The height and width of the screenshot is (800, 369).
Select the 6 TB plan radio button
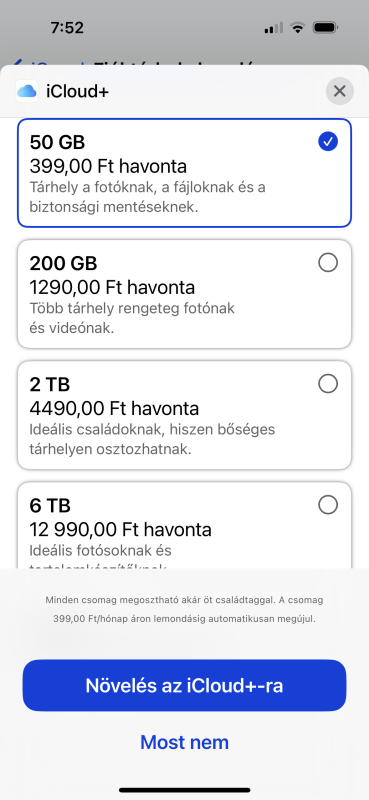[328, 505]
